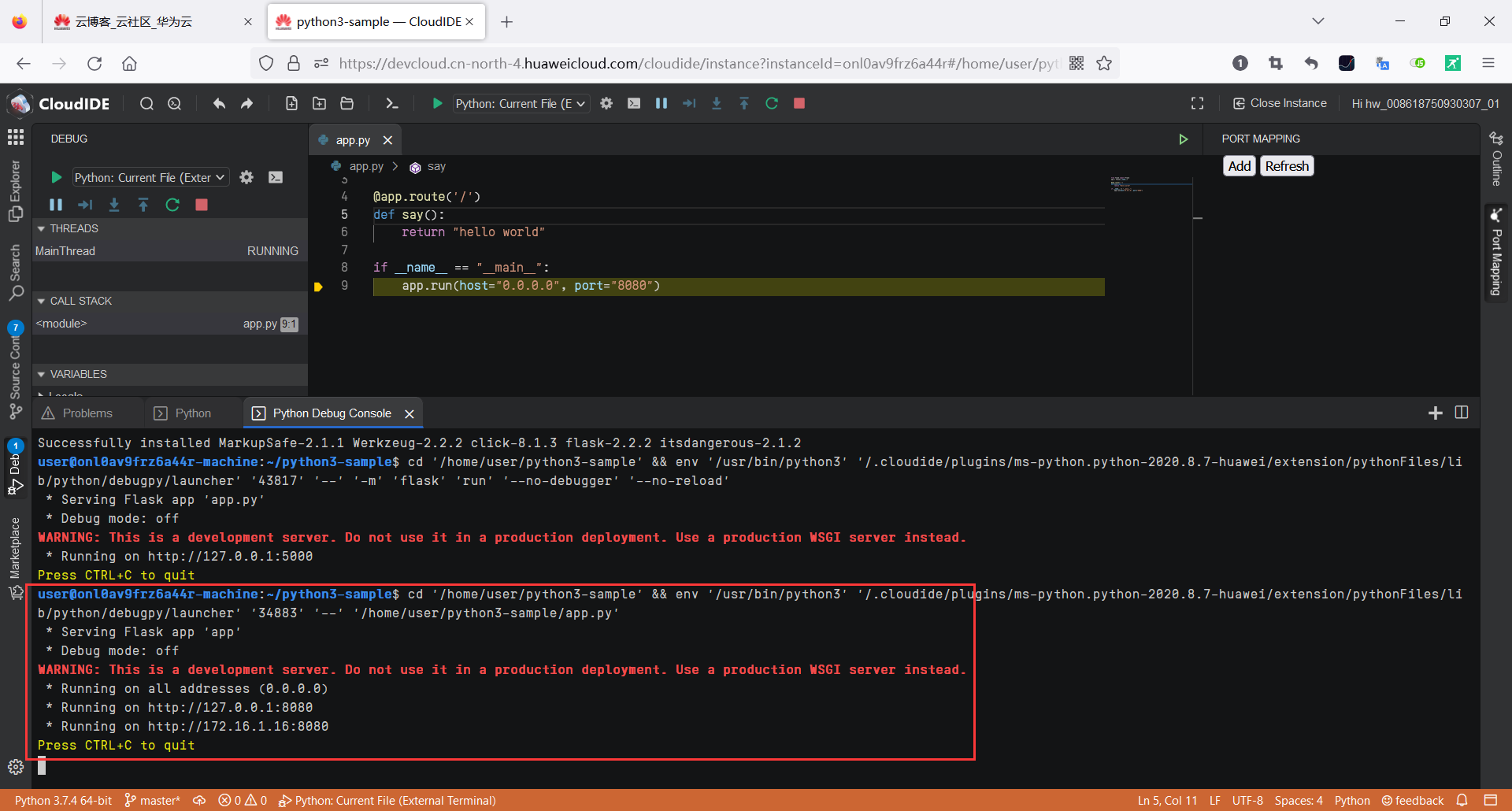Select the Python 3.7.4 64-bit interpreter status

pos(63,801)
